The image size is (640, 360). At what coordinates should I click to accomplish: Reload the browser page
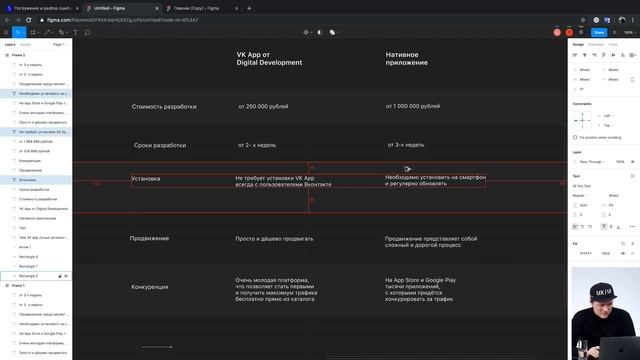click(x=29, y=20)
